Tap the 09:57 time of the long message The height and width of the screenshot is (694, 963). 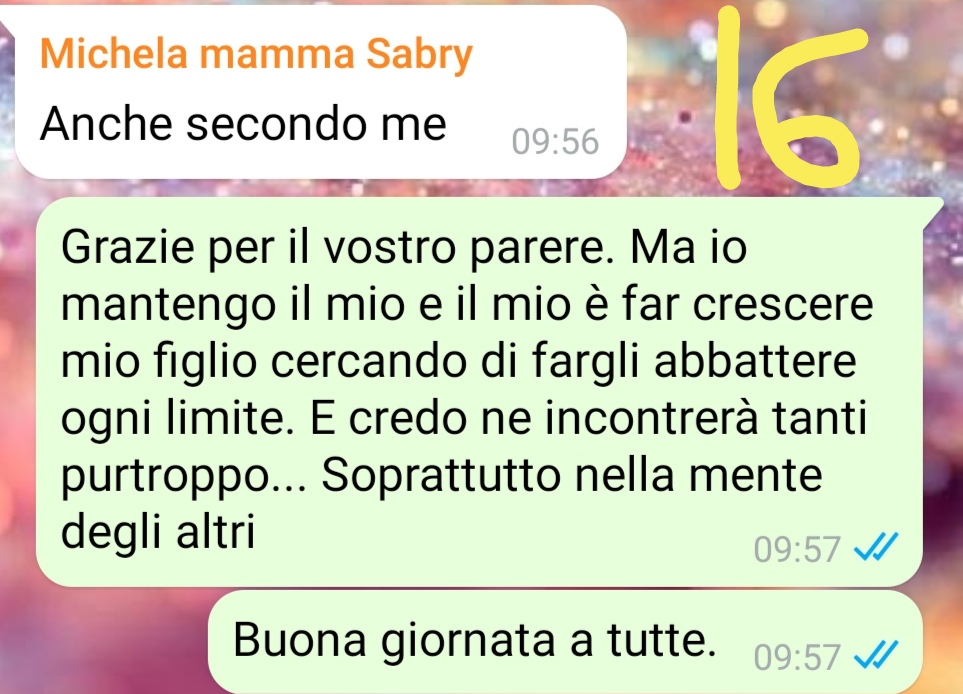pos(797,549)
